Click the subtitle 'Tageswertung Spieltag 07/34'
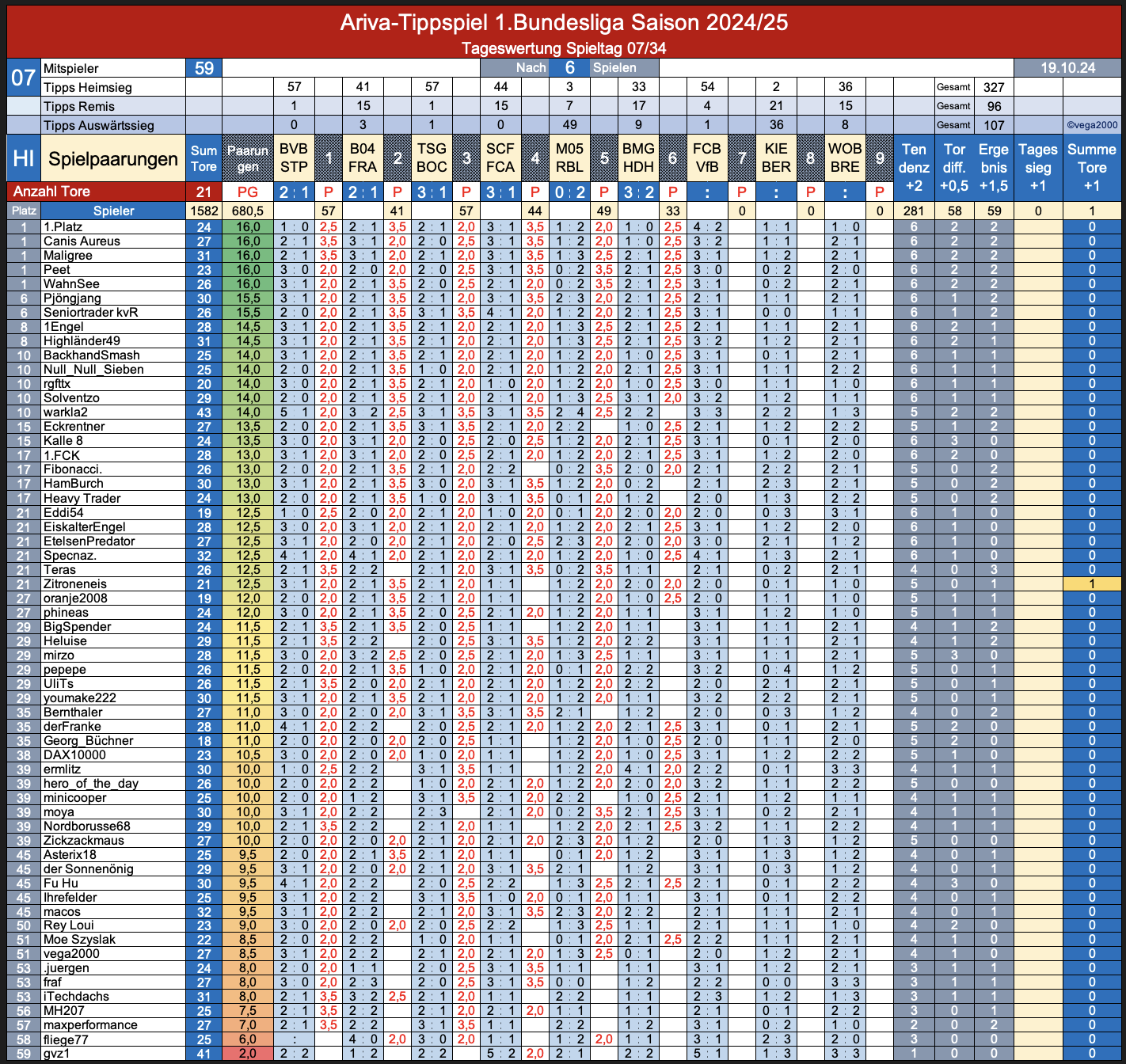Screen dimensions: 1126x1064 coord(564,48)
